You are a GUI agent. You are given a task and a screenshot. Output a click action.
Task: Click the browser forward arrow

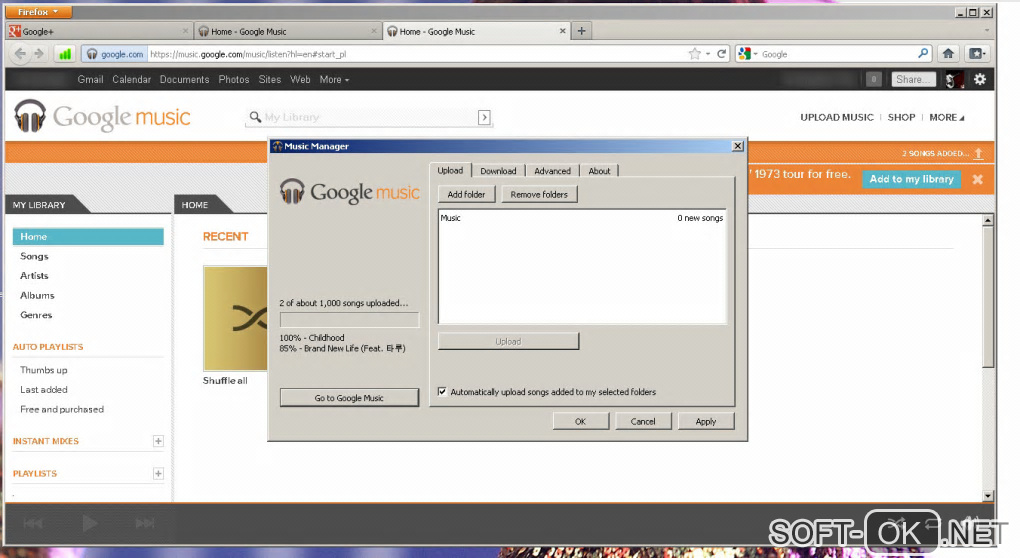click(x=39, y=54)
